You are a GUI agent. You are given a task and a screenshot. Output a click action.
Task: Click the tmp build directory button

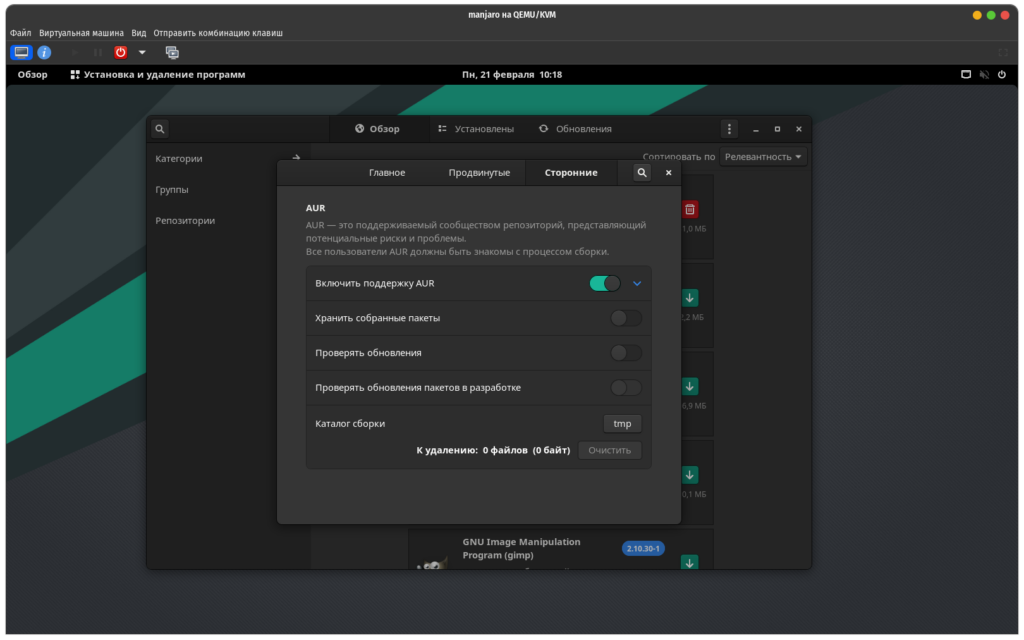click(622, 424)
